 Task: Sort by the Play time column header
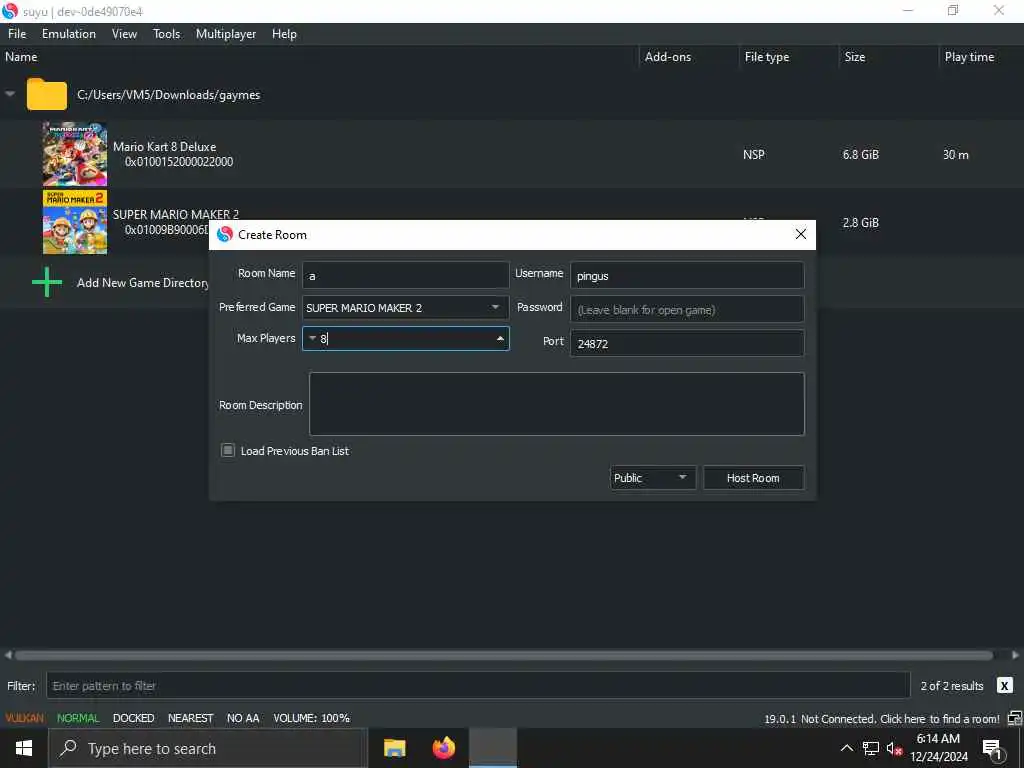[x=969, y=57]
